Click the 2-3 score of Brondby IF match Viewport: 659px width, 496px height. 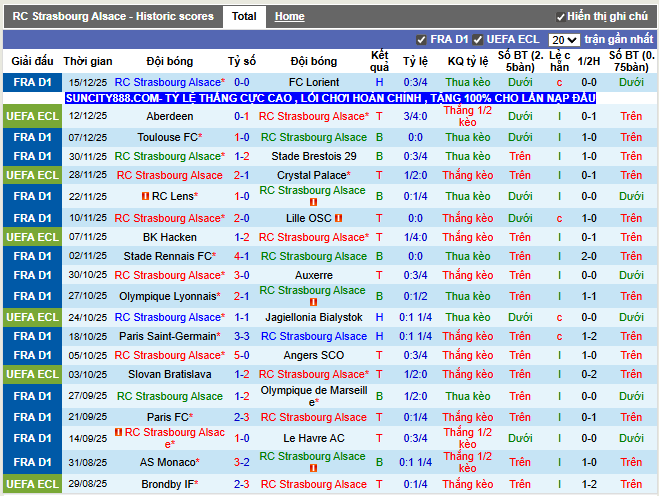(x=242, y=484)
